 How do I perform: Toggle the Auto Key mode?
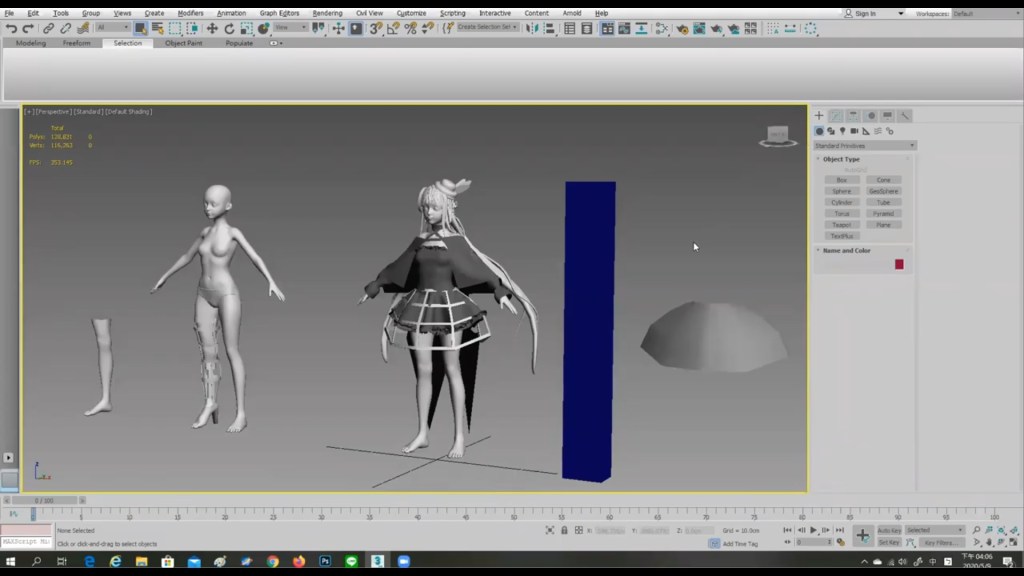[x=888, y=530]
